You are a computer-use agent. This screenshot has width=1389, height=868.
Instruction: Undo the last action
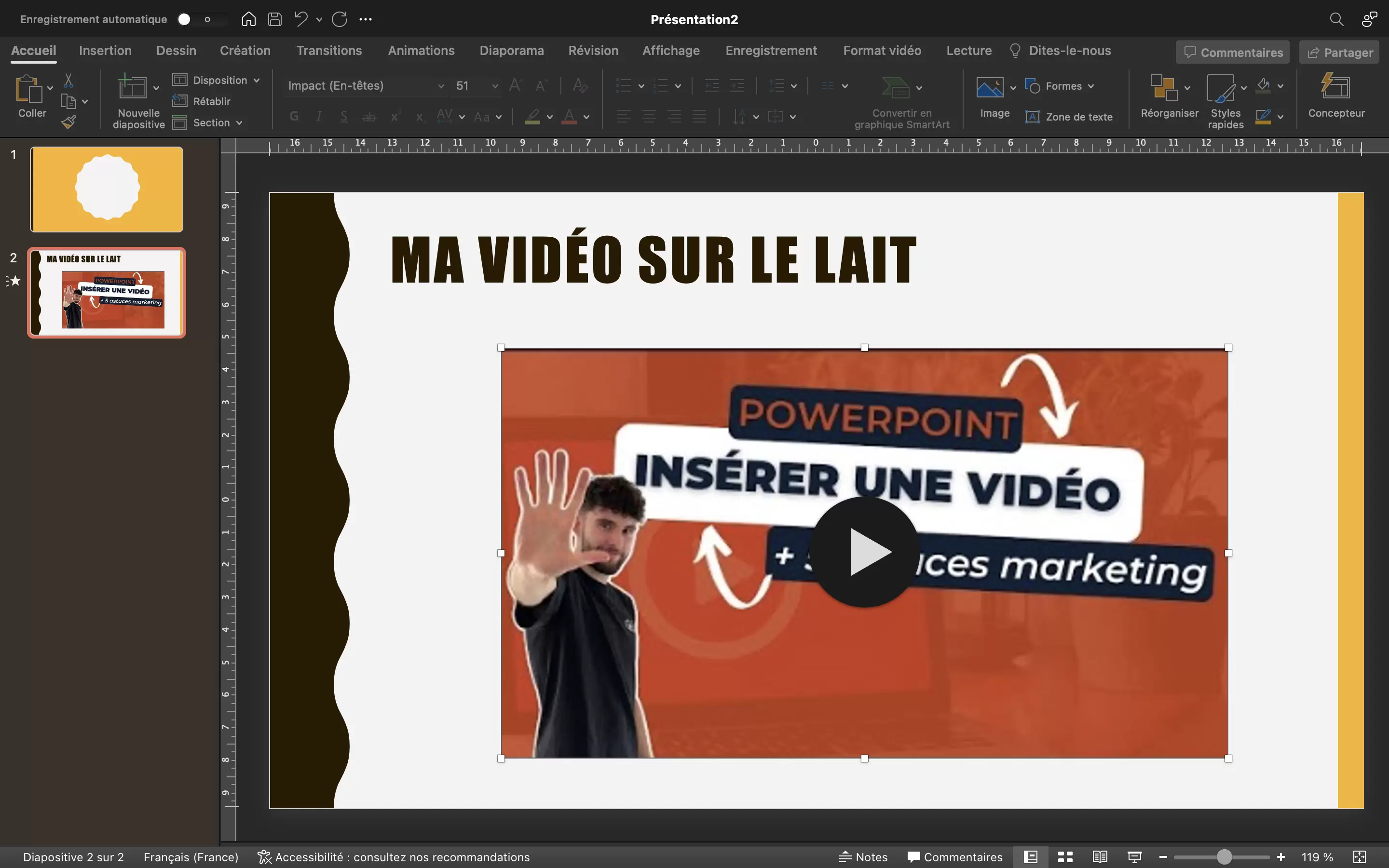(x=301, y=19)
